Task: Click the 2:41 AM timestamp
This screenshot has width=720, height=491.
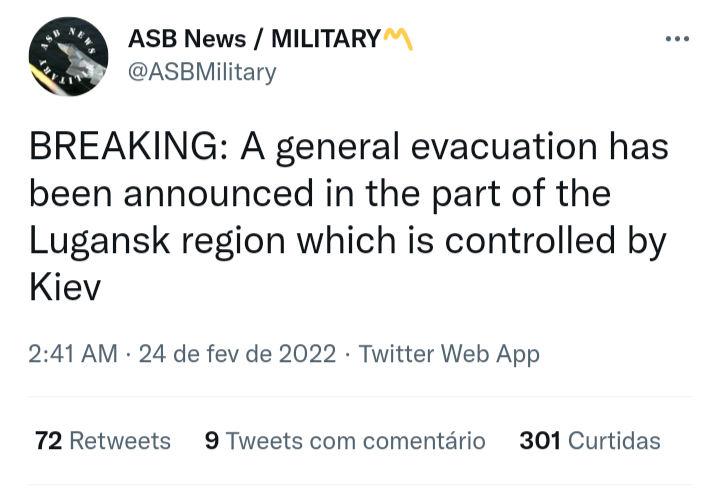Action: click(74, 354)
